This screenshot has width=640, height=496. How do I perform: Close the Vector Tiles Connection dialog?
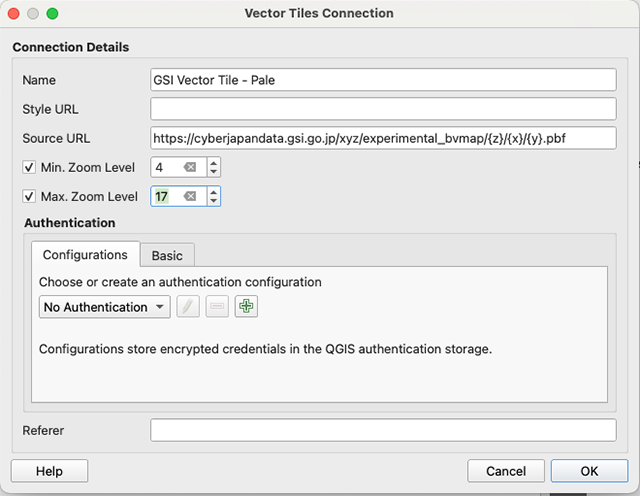[x=13, y=13]
